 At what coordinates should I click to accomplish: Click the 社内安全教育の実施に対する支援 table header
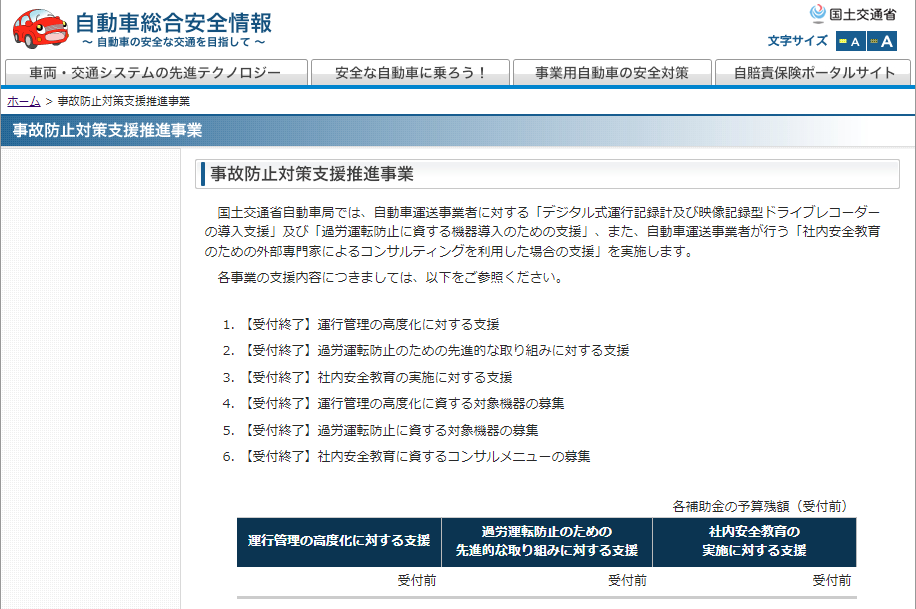pyautogui.click(x=754, y=541)
